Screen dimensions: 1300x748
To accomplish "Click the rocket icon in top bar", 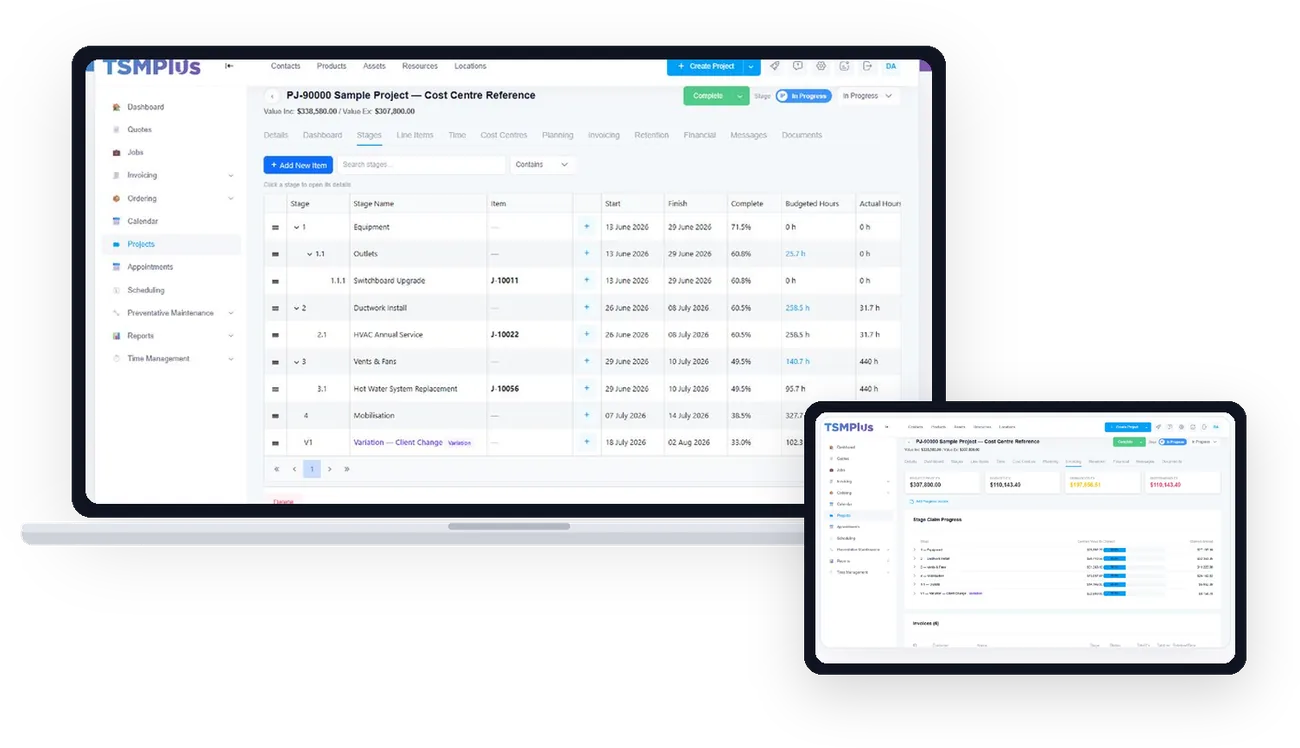I will [774, 66].
